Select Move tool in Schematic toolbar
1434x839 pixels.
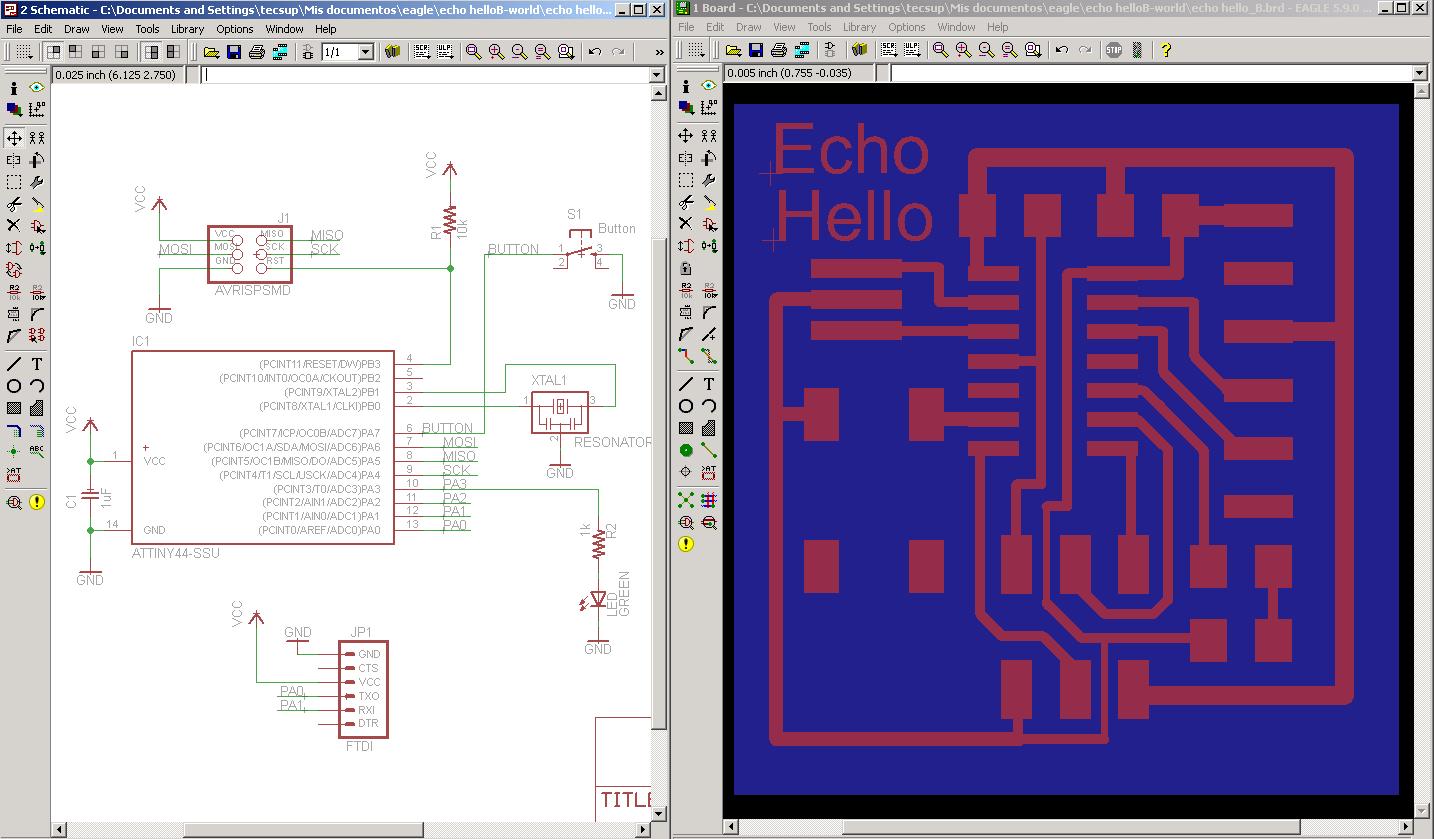pyautogui.click(x=14, y=137)
